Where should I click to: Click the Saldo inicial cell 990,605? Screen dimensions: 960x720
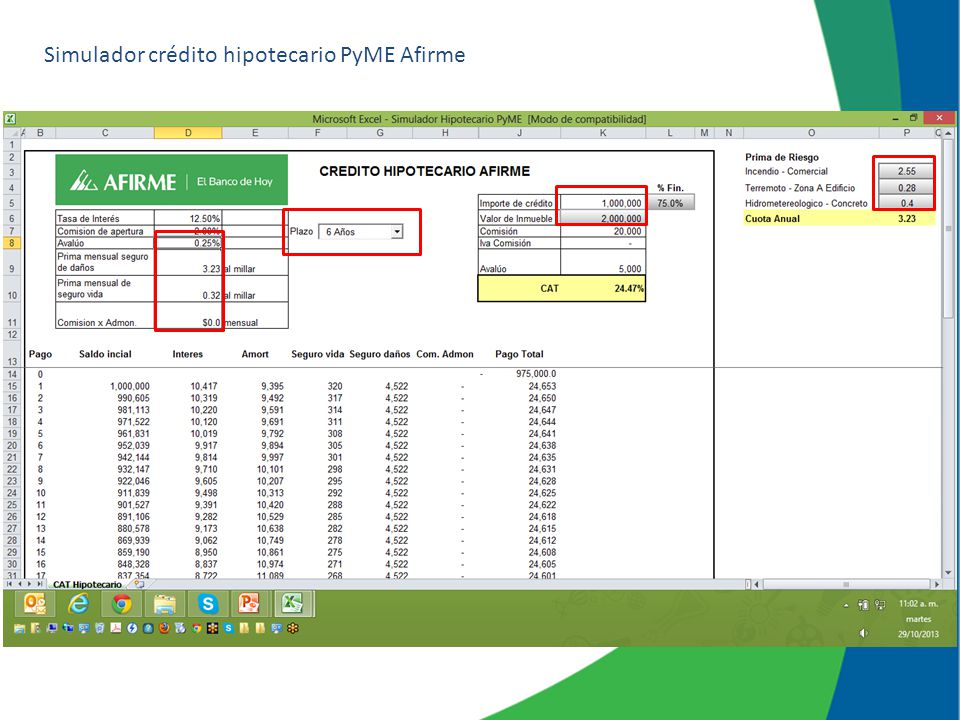[x=133, y=398]
